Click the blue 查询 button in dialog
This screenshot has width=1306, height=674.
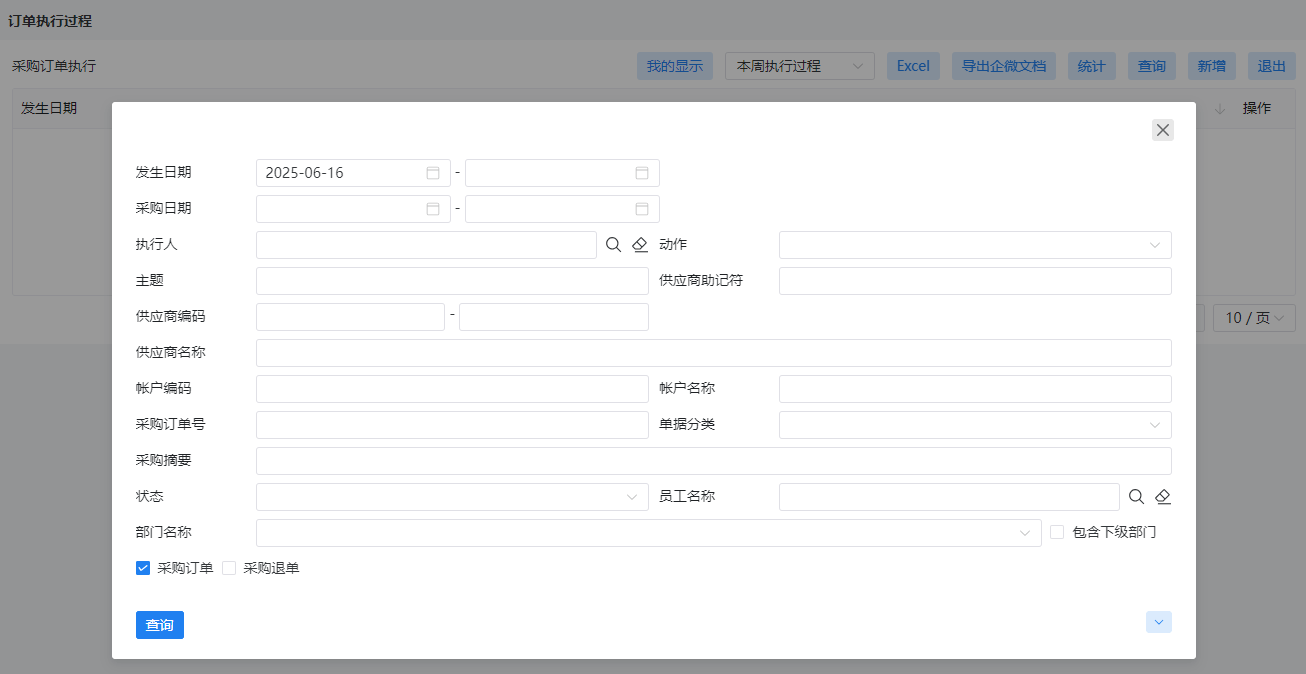pyautogui.click(x=160, y=625)
